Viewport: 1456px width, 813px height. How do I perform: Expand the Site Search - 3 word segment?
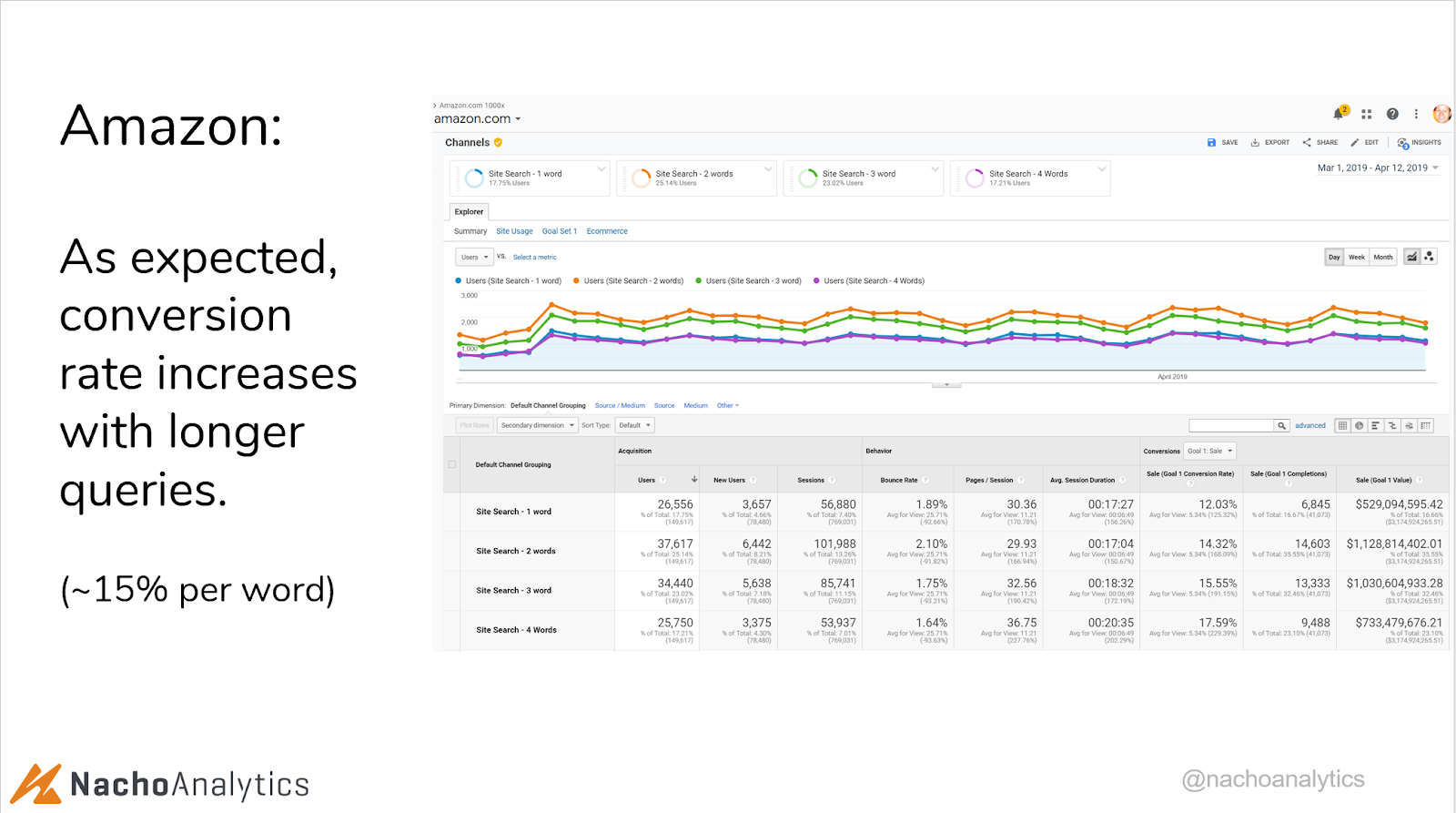click(935, 169)
